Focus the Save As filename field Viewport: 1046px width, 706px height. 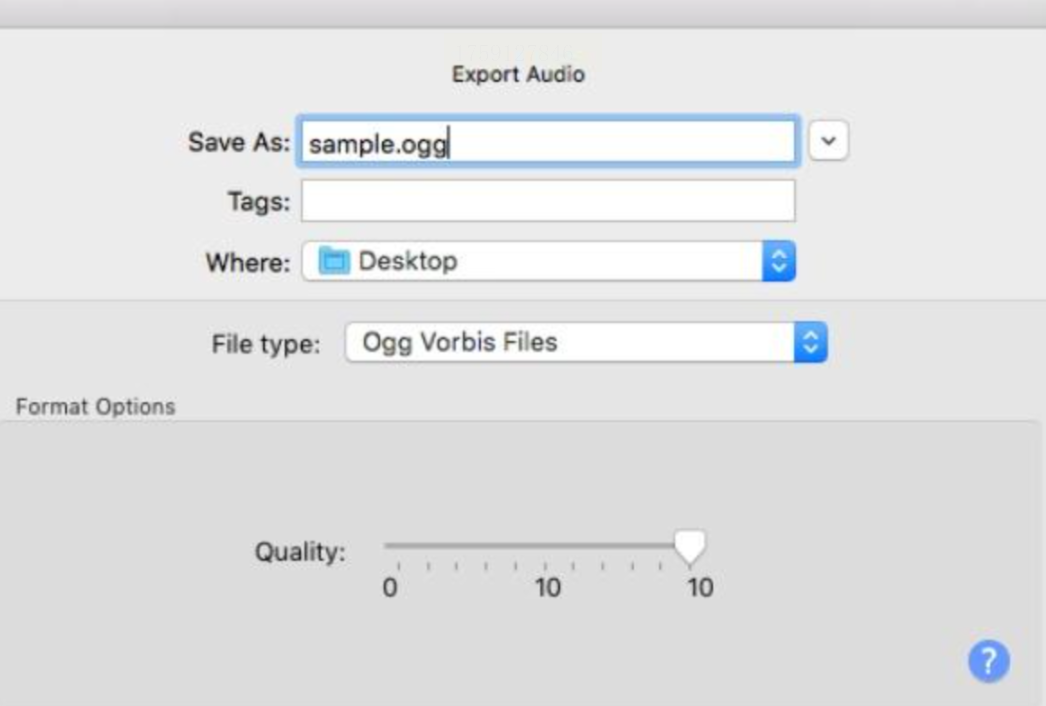[548, 143]
